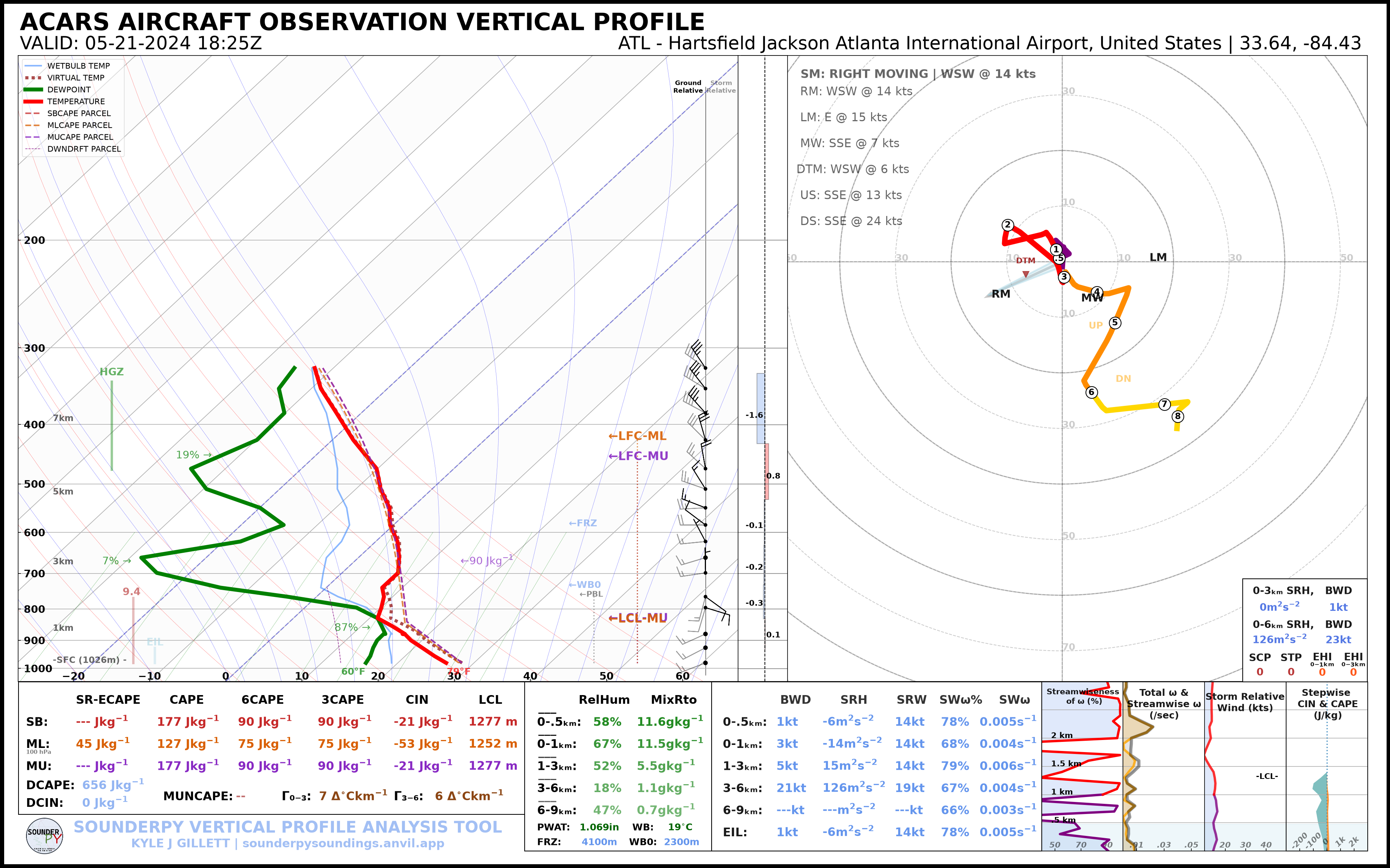Click the Stepwise CIN & CAPE panel title
Viewport: 1390px width, 868px height.
click(x=1327, y=704)
